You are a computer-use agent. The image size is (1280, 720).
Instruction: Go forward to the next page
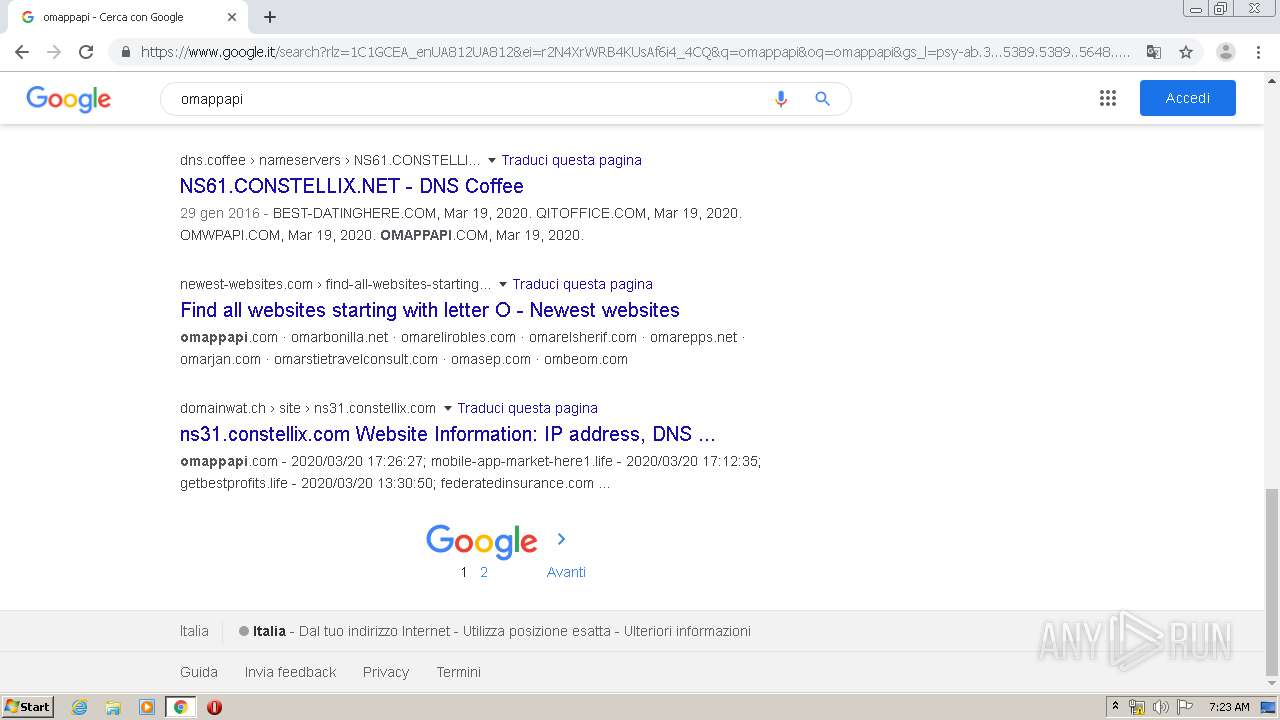click(54, 52)
